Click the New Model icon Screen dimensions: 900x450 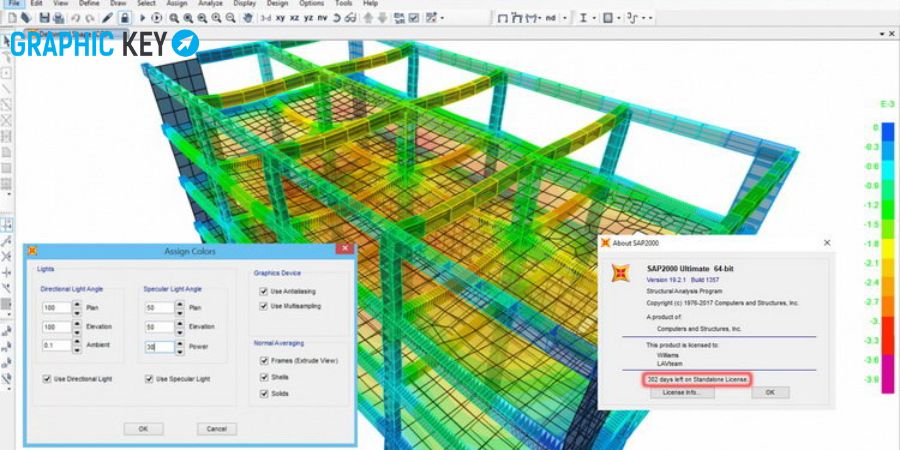12,18
